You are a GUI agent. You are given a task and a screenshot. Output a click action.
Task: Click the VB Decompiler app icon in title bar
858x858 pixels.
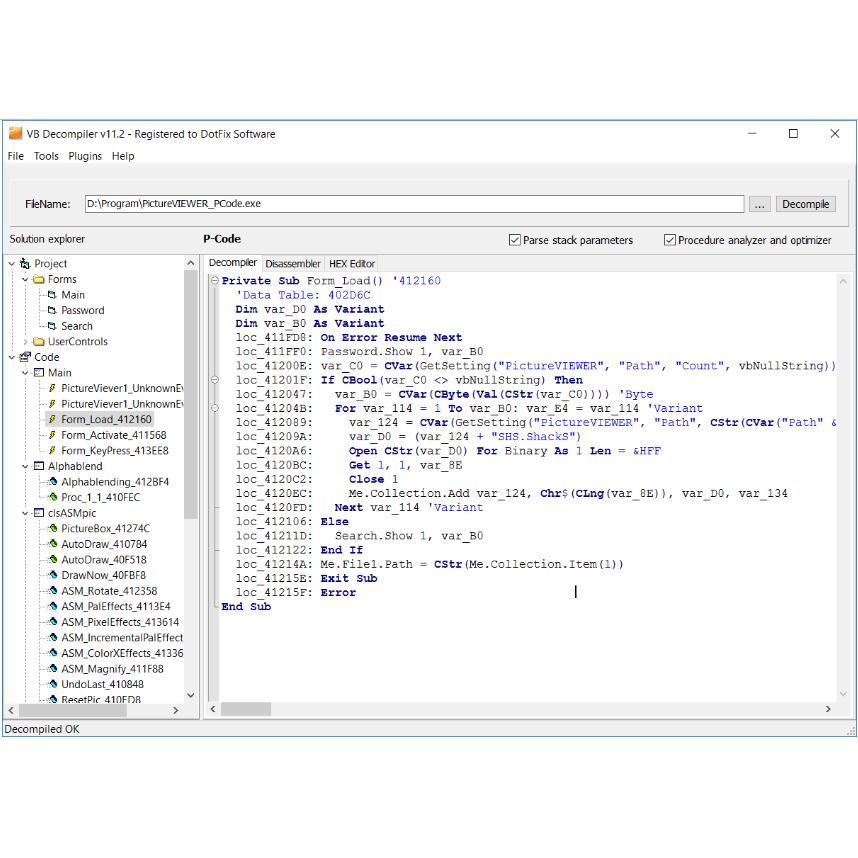15,134
